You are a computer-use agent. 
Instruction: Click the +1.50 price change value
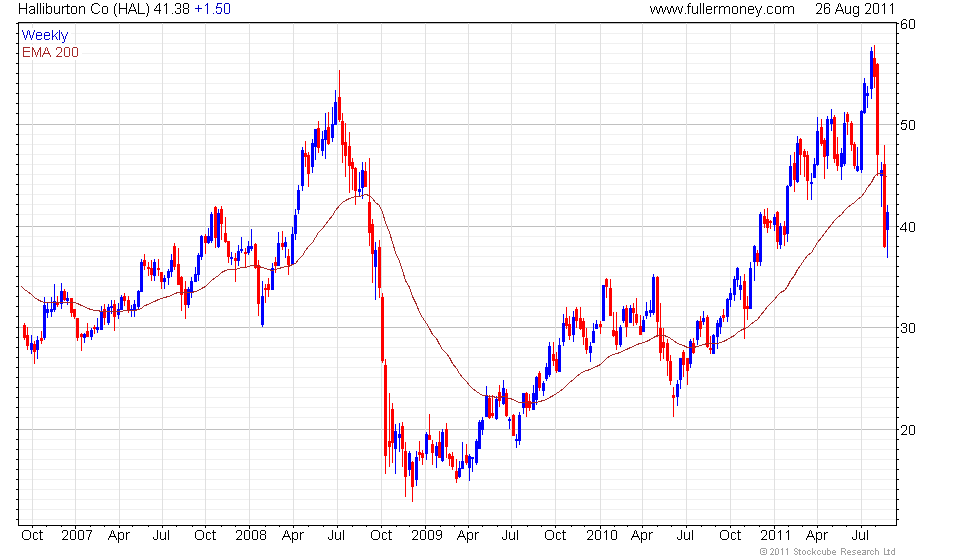(x=212, y=9)
